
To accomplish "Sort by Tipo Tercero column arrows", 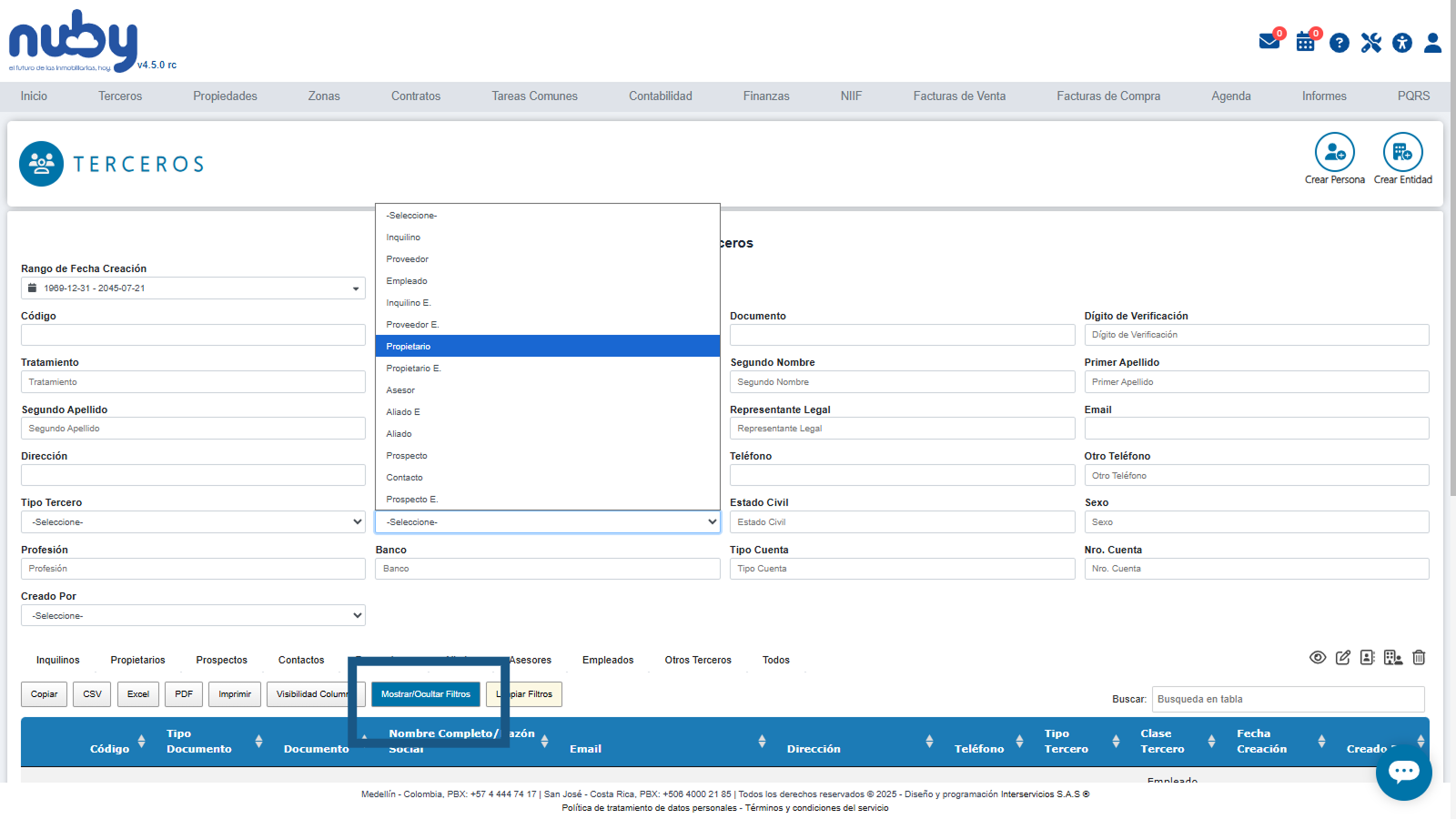I will coord(1116,741).
